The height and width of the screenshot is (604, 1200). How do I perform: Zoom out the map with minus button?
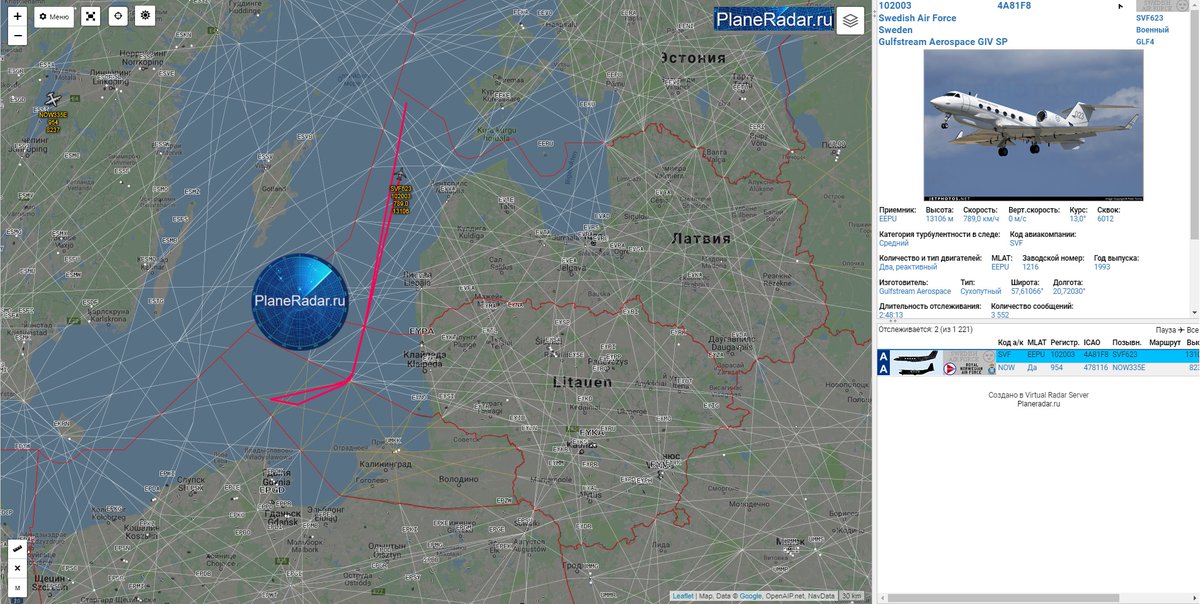[17, 35]
